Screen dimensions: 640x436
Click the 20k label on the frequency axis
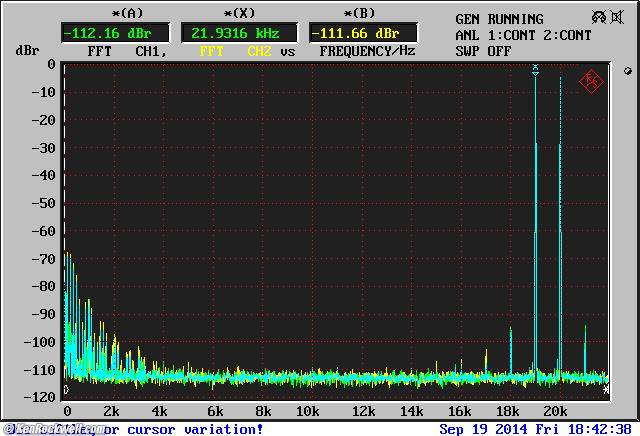pos(556,411)
